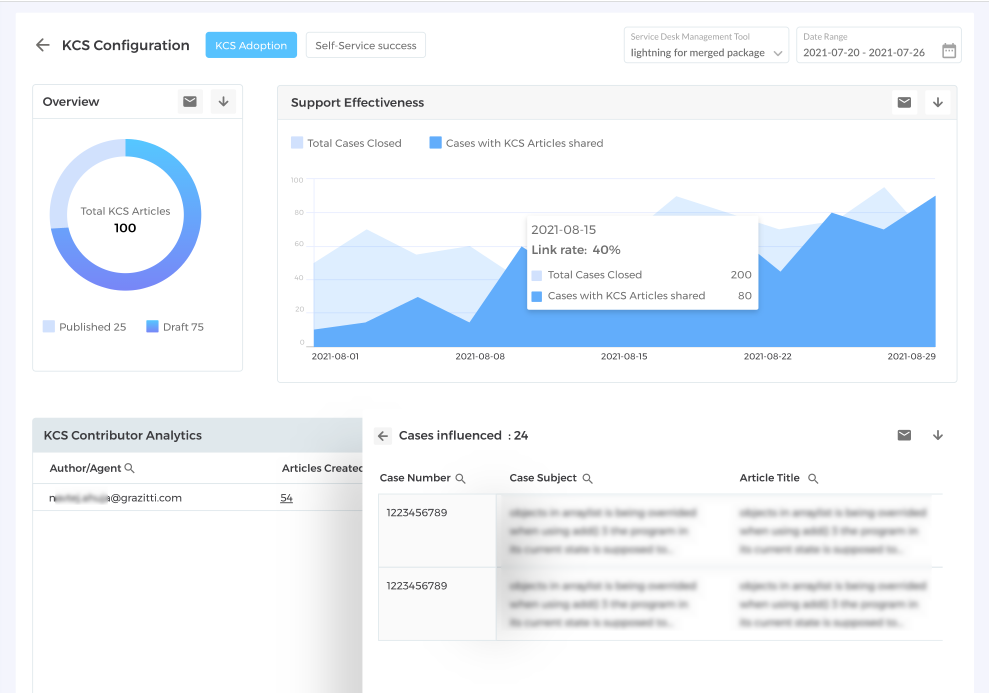Download the Support Effectiveness chart
The width and height of the screenshot is (989, 693).
937,102
